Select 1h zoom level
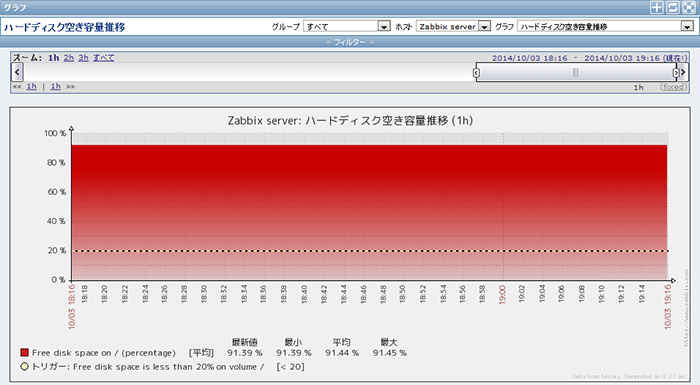This screenshot has height=385, width=700. point(54,58)
